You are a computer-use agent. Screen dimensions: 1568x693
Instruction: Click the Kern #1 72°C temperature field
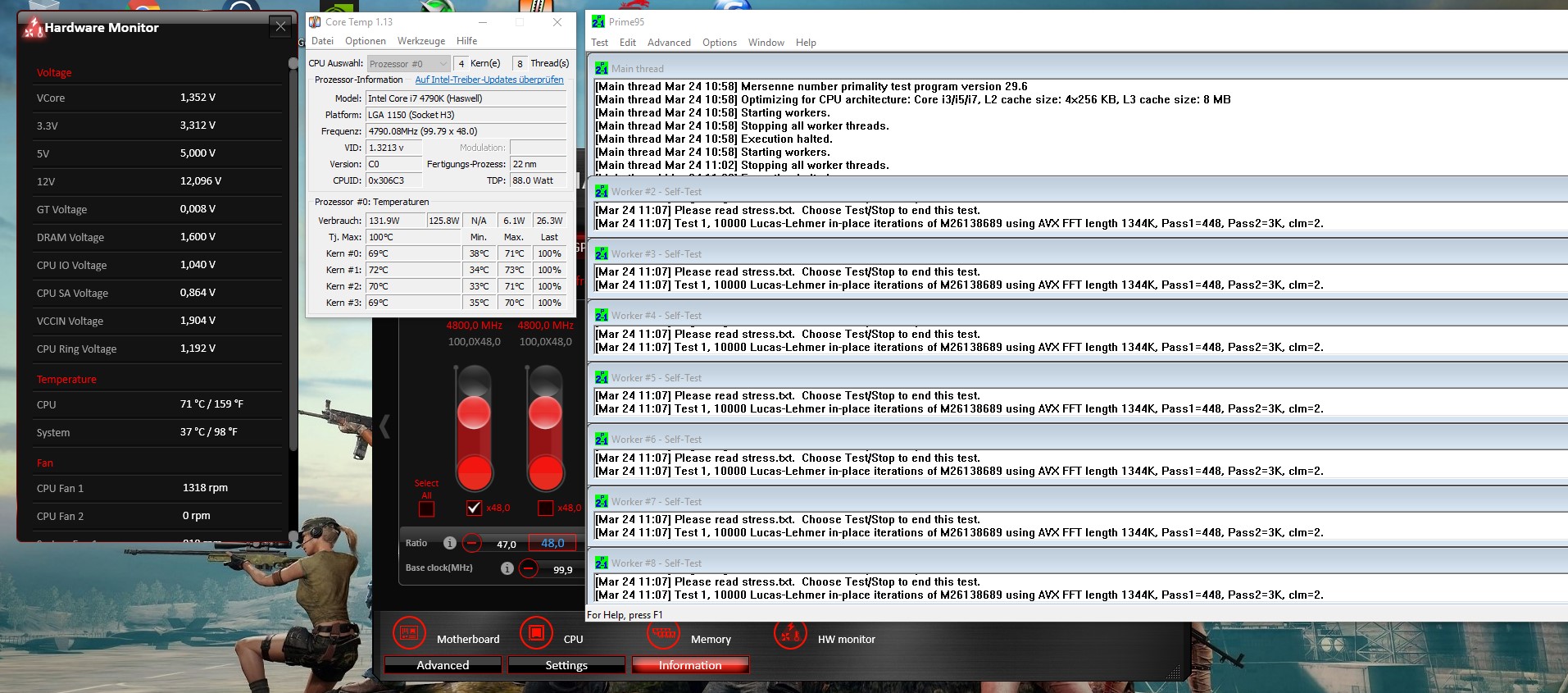pyautogui.click(x=414, y=270)
